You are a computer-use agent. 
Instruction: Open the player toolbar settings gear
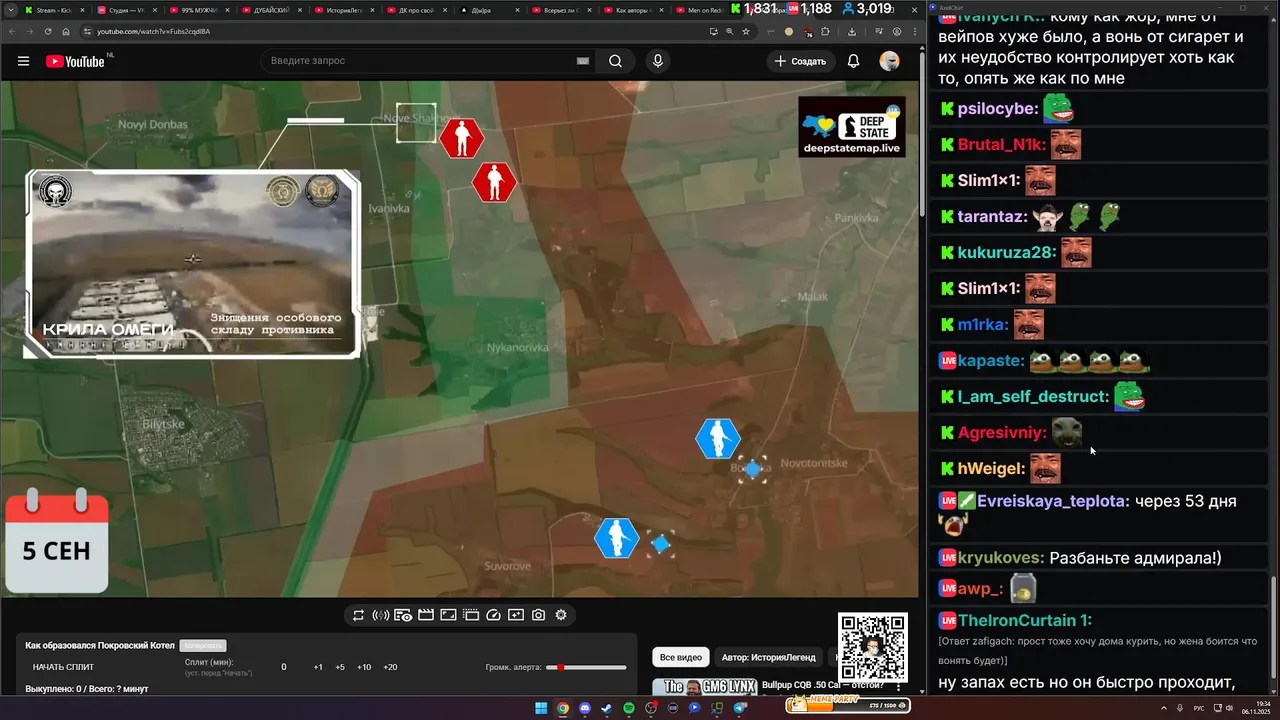click(x=561, y=615)
